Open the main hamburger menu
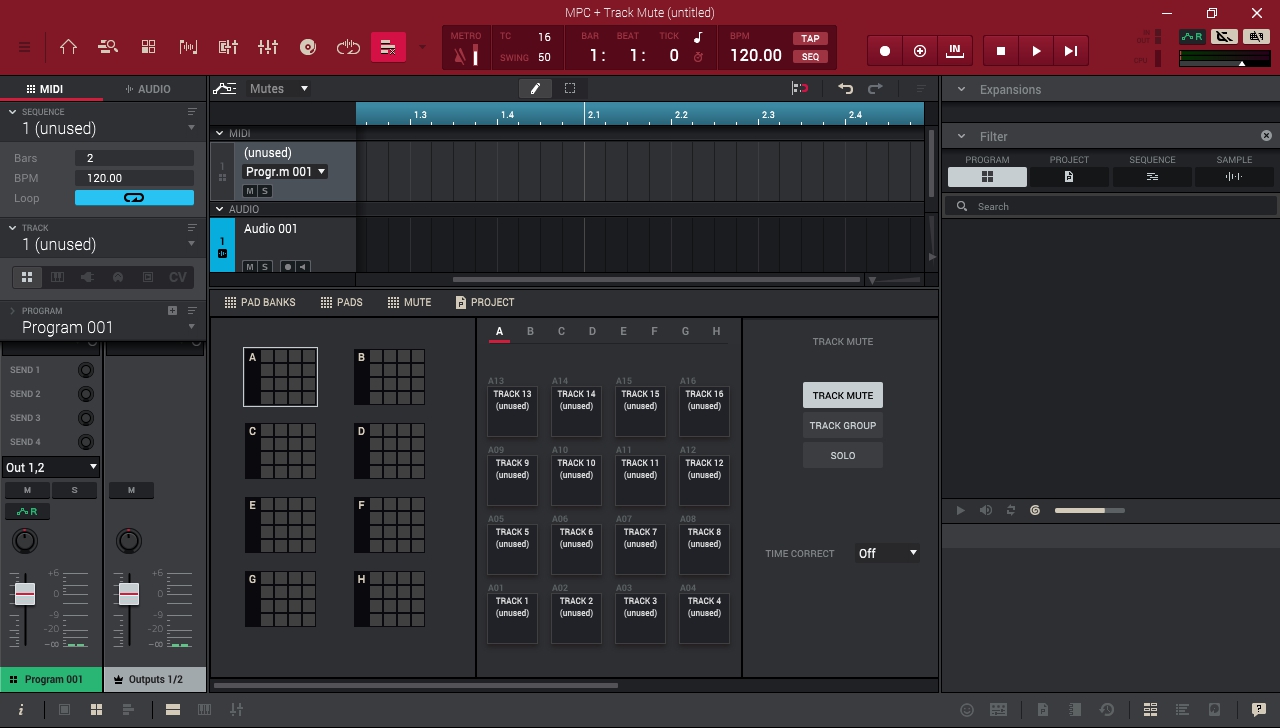Image resolution: width=1280 pixels, height=728 pixels. point(24,47)
